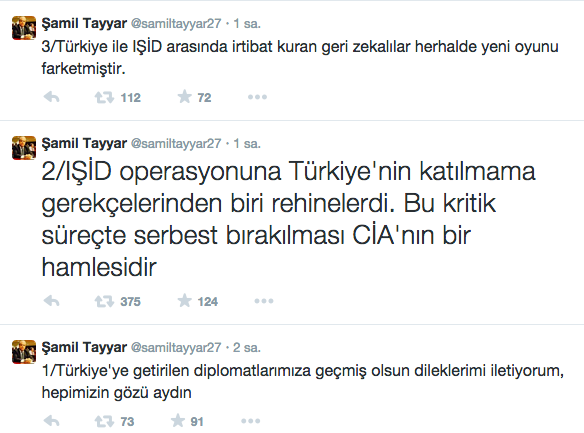The height and width of the screenshot is (433, 584).
Task: Open Şamil Tayyar profile from top tweet name
Action: [x=84, y=24]
